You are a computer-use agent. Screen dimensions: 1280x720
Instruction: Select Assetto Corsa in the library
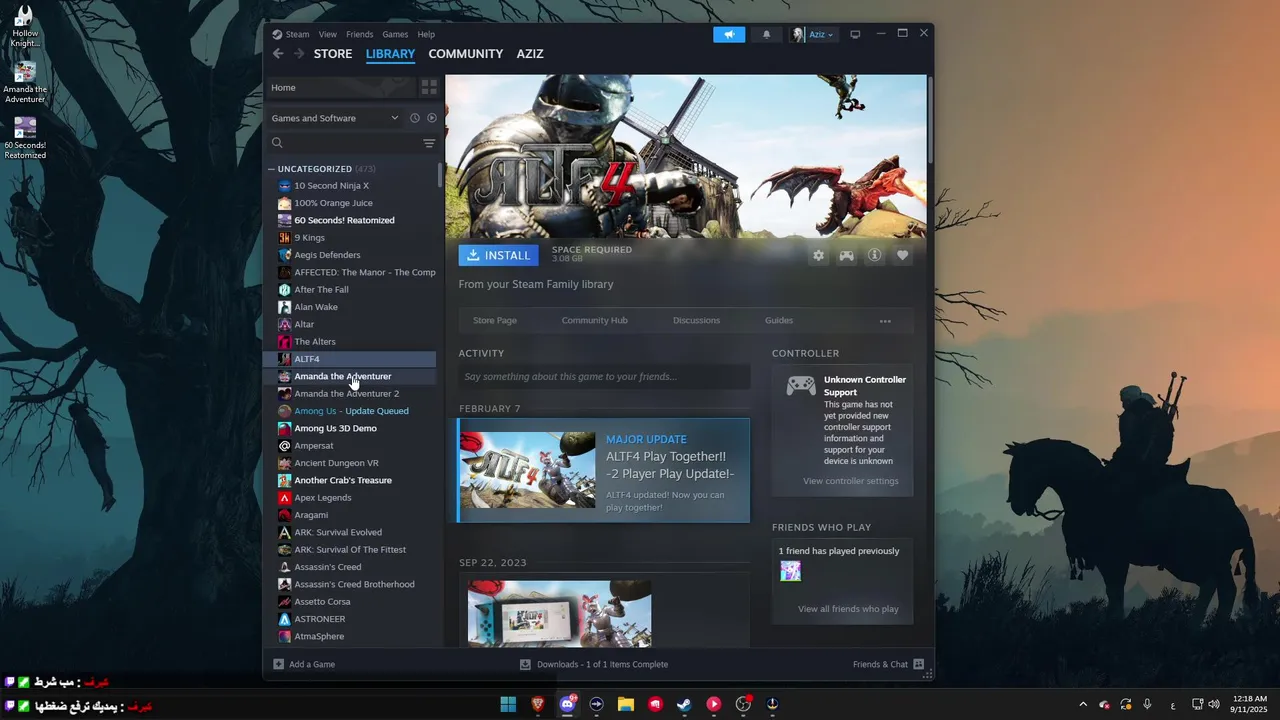click(x=350, y=601)
